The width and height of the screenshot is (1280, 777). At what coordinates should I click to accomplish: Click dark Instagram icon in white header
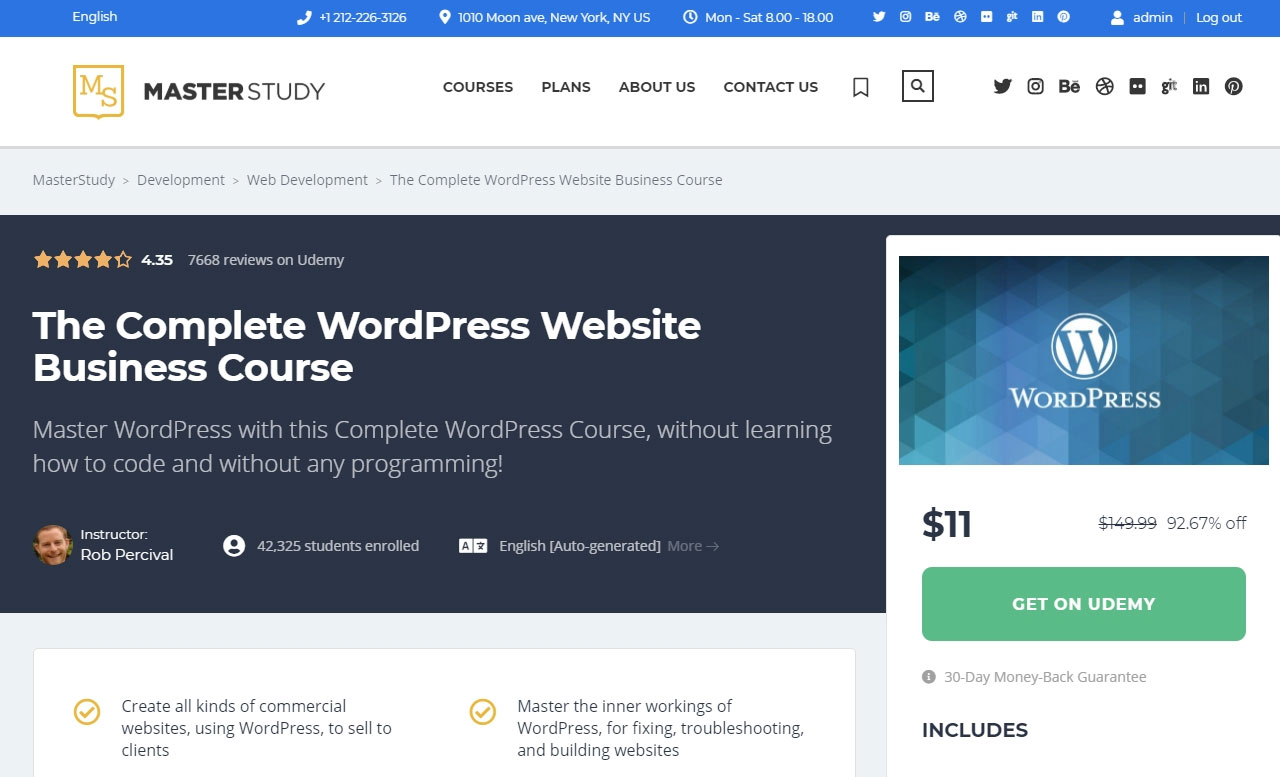pos(1036,87)
